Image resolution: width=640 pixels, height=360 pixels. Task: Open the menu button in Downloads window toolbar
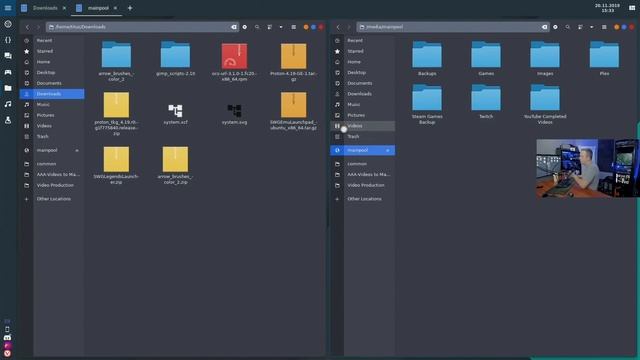pyautogui.click(x=293, y=27)
